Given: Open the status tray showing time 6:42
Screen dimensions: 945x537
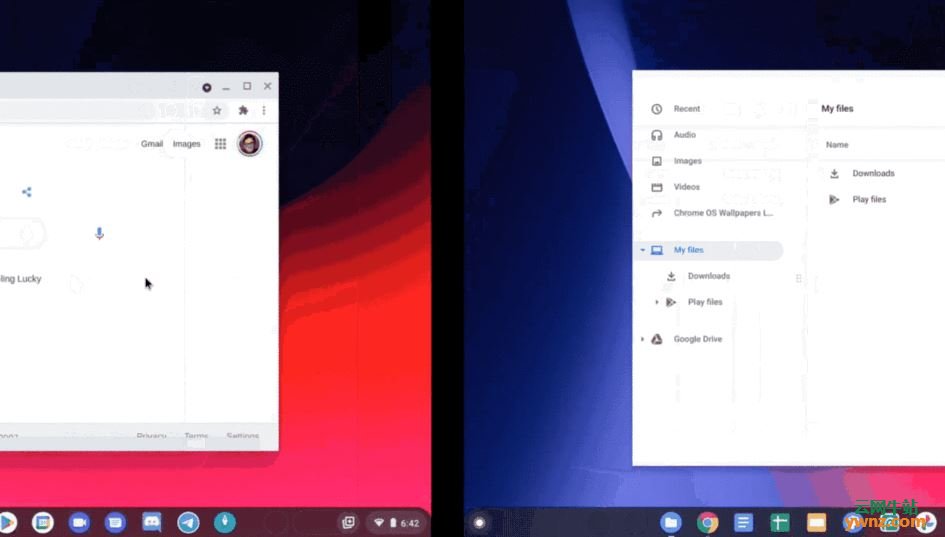Looking at the screenshot, I should [x=396, y=522].
